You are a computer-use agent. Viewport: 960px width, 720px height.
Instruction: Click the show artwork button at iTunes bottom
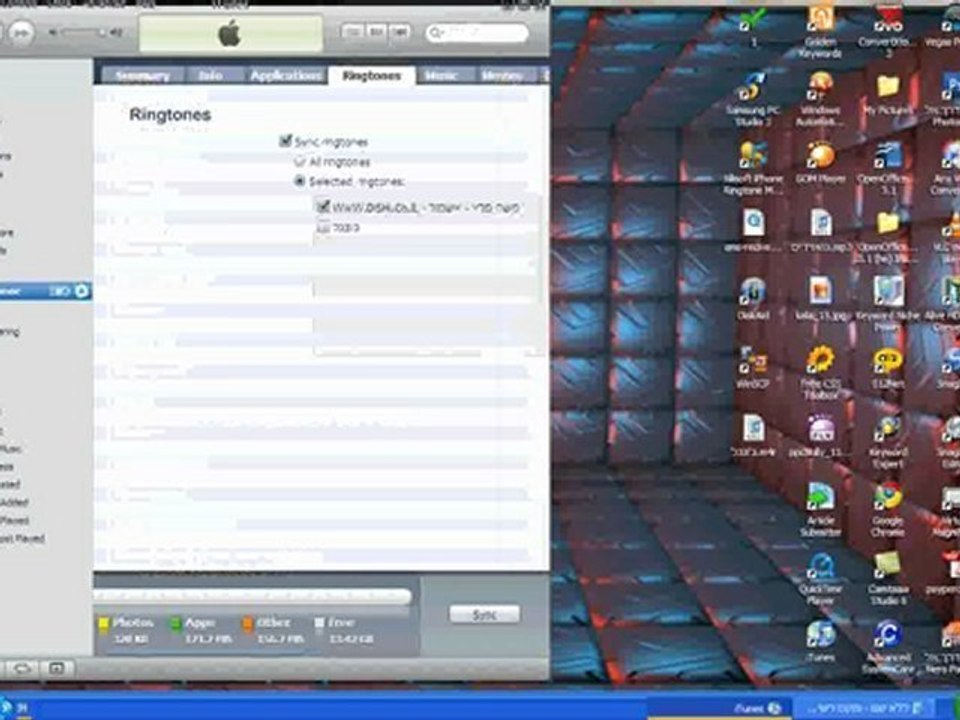(x=56, y=668)
